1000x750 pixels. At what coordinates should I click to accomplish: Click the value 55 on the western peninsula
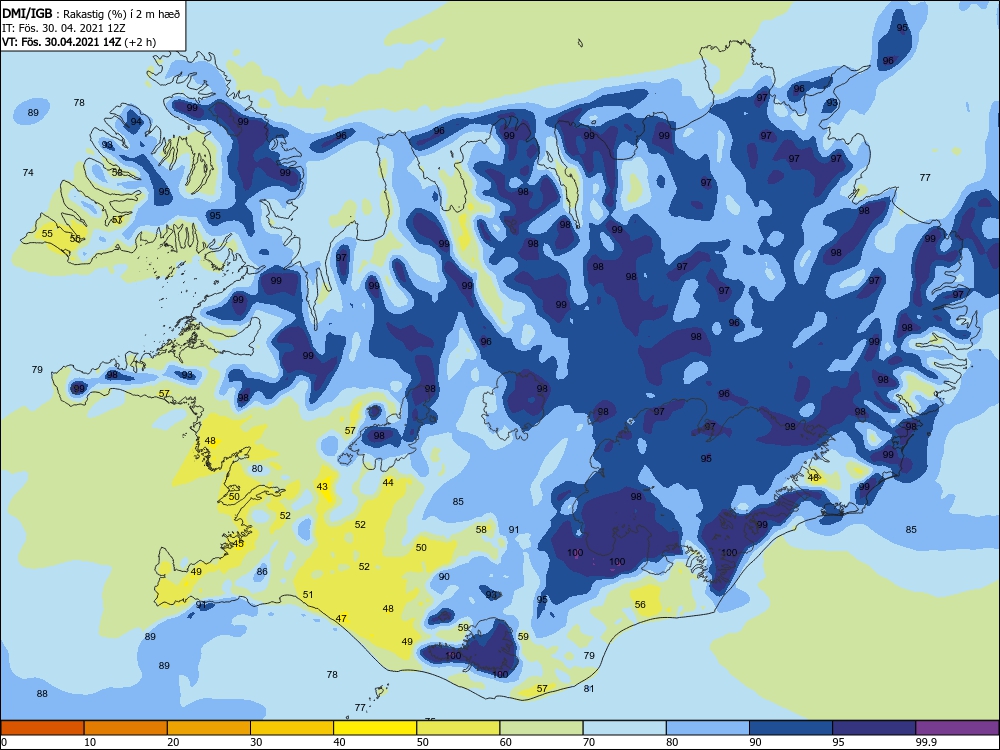(47, 234)
